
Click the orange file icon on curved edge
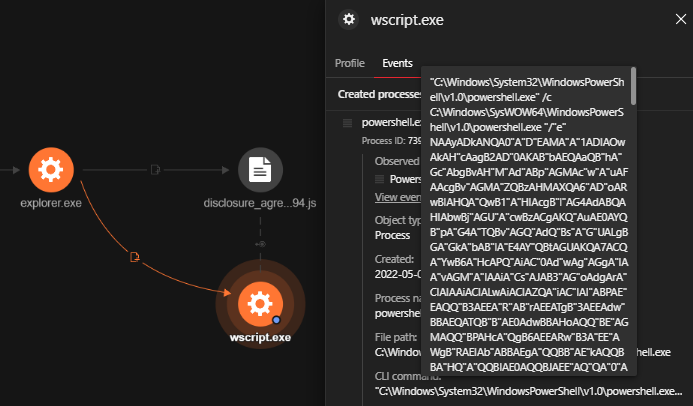point(135,259)
